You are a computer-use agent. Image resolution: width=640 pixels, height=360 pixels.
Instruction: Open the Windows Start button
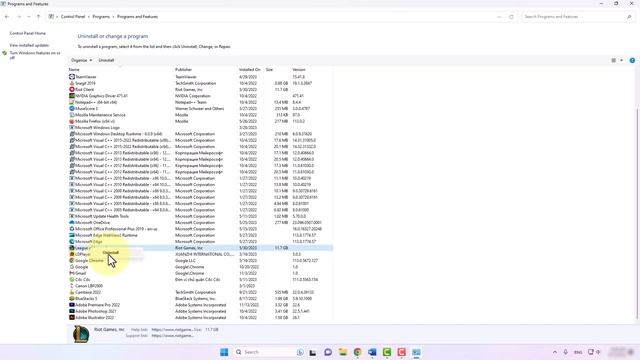click(x=224, y=352)
